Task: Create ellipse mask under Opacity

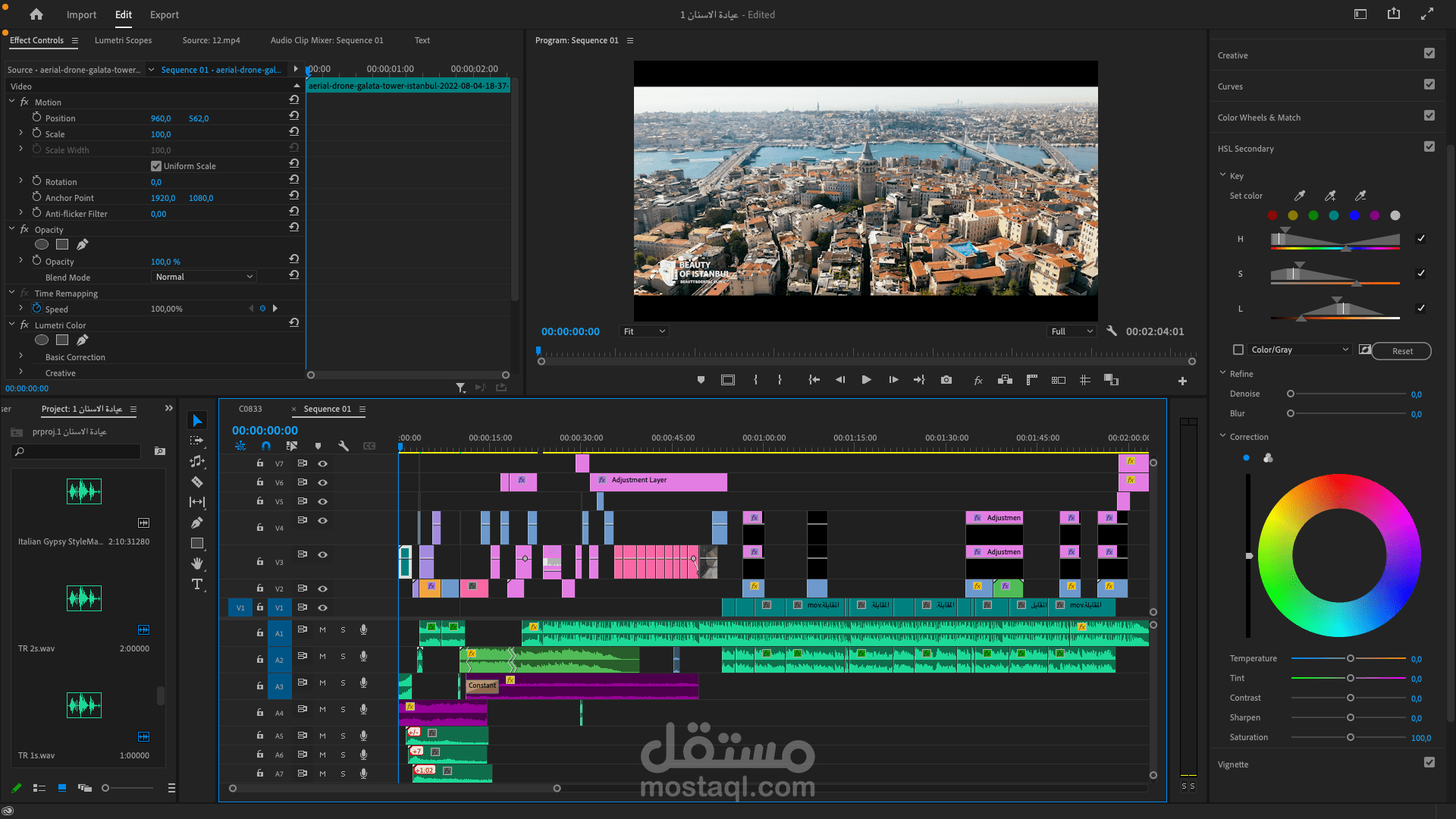Action: tap(42, 244)
